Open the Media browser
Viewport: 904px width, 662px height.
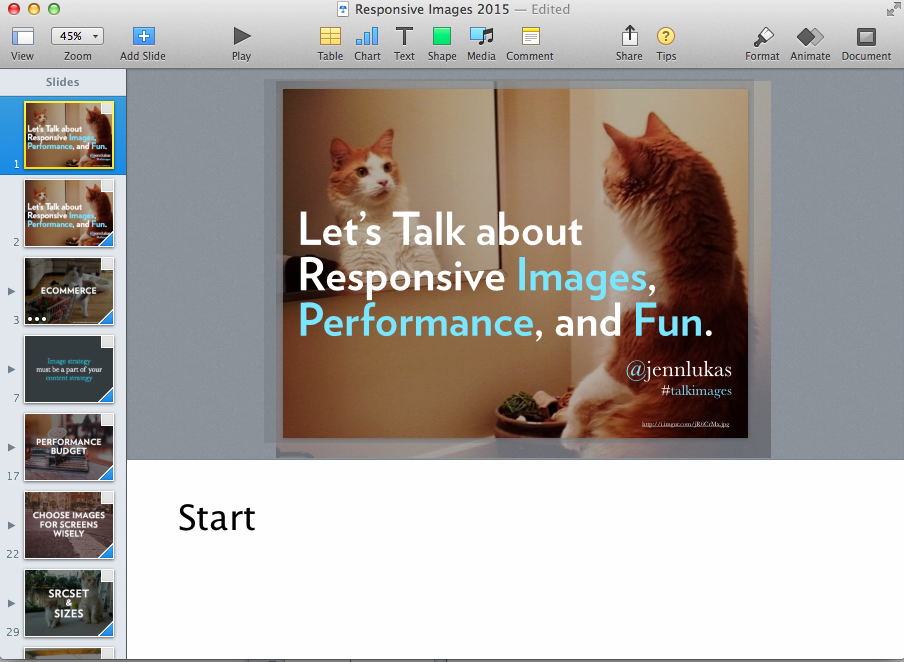point(482,37)
